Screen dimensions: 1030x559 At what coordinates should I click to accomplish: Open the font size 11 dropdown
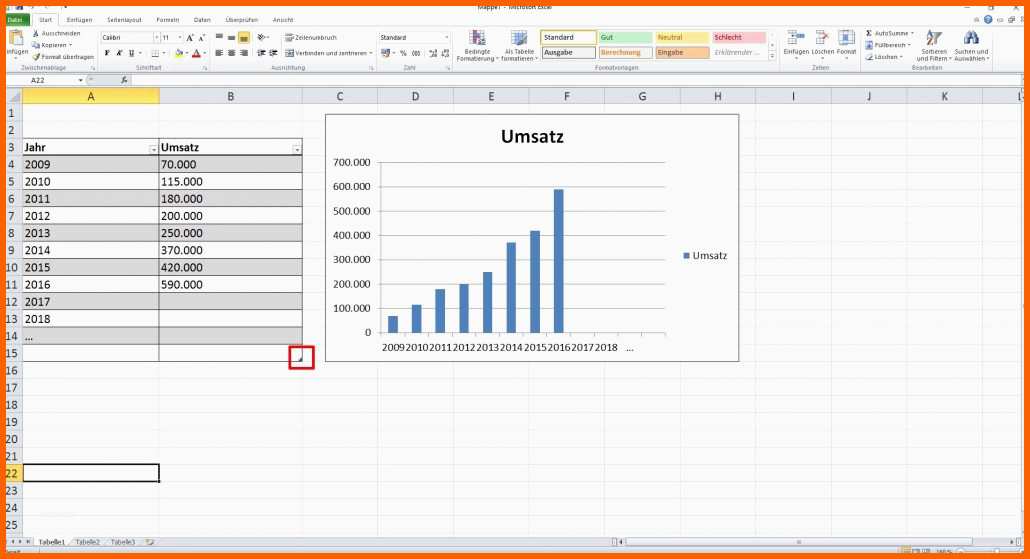179,38
